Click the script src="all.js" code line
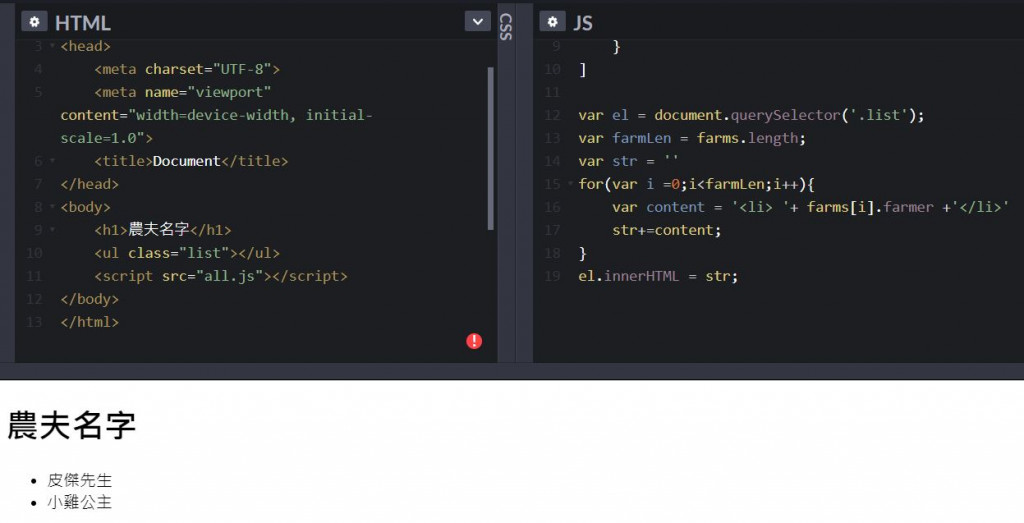Screen dimensions: 1024x523 [x=221, y=276]
